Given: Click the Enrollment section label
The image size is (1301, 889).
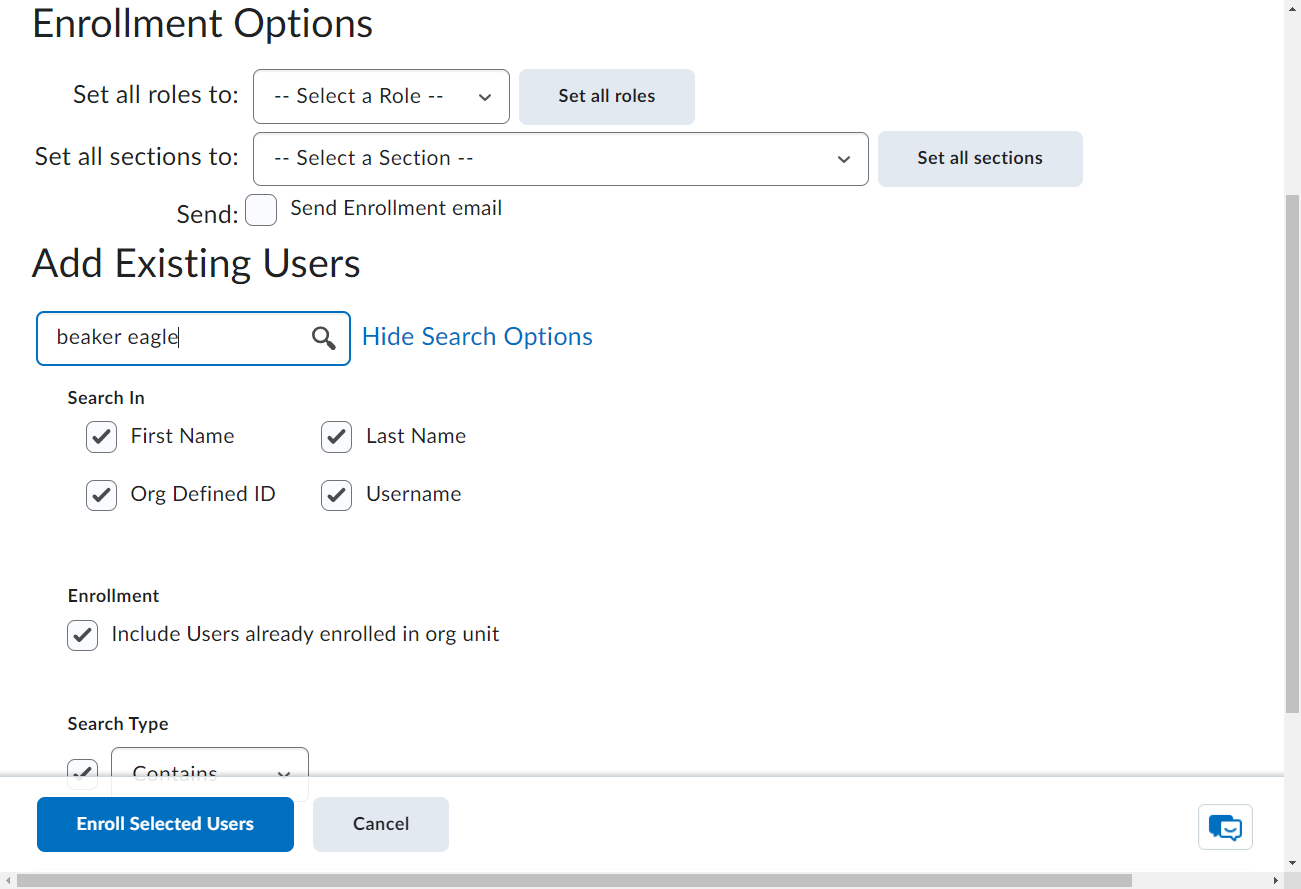Looking at the screenshot, I should (114, 596).
